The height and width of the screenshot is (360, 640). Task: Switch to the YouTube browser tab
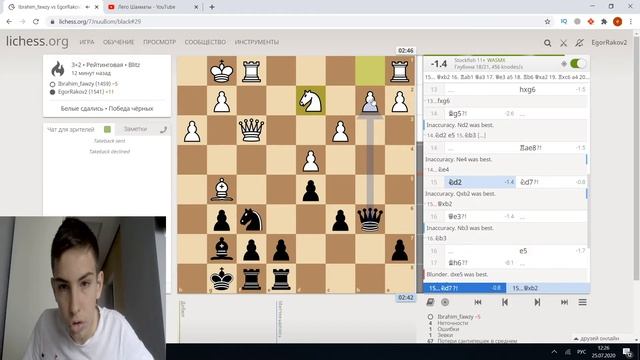[x=153, y=7]
